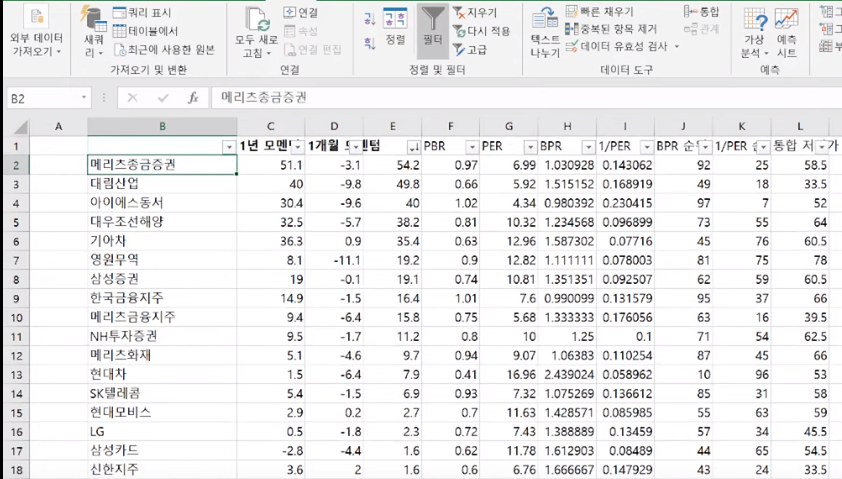This screenshot has width=842, height=479.
Task: Select cell 메리츠종금증권
Action: pos(162,165)
